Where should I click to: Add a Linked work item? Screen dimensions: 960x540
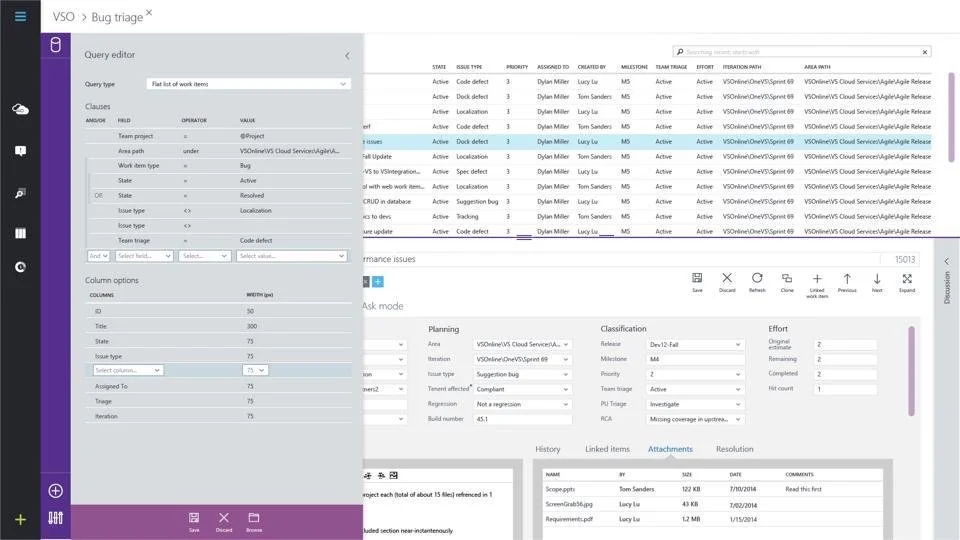(x=817, y=285)
